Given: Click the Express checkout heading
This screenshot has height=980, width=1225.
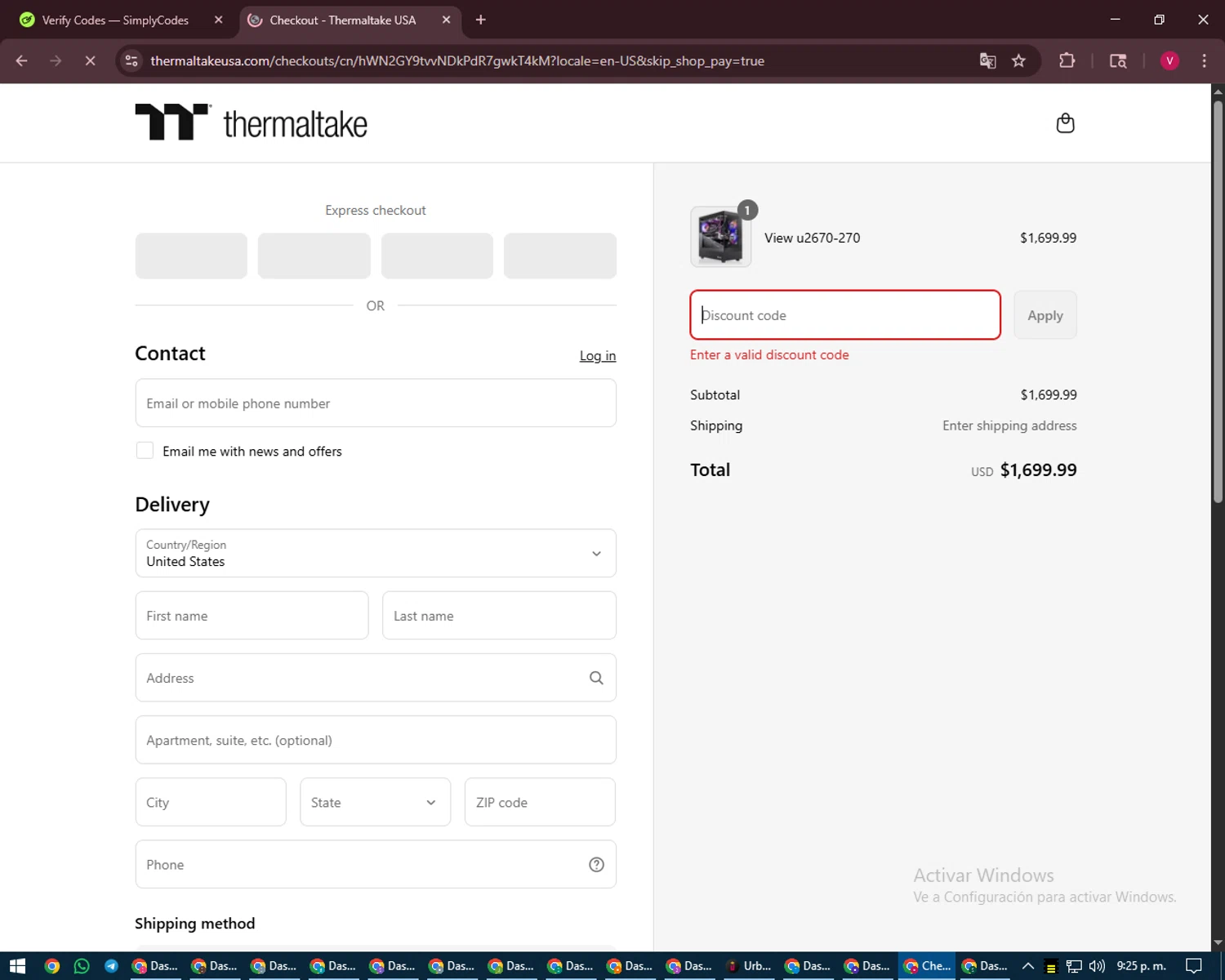Looking at the screenshot, I should click(x=376, y=210).
